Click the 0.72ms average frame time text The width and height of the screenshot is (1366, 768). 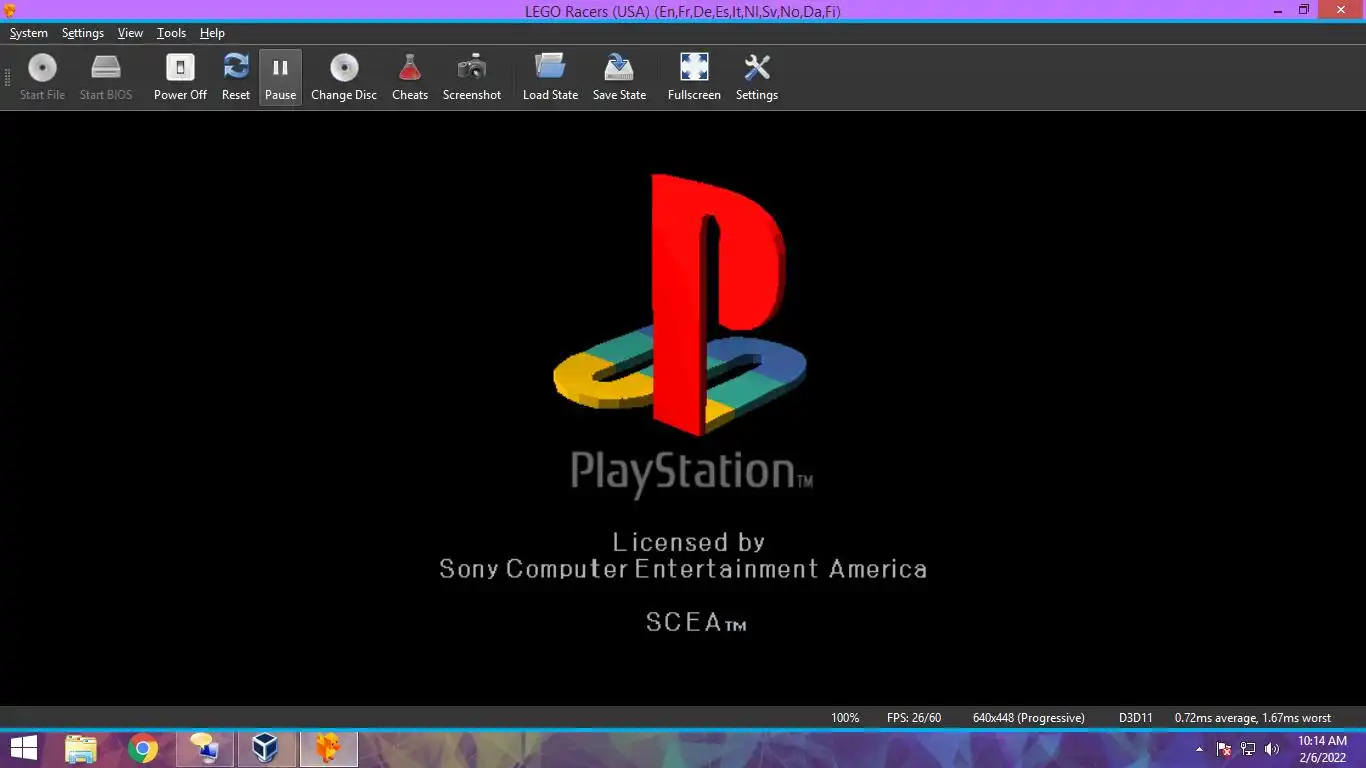[1253, 718]
